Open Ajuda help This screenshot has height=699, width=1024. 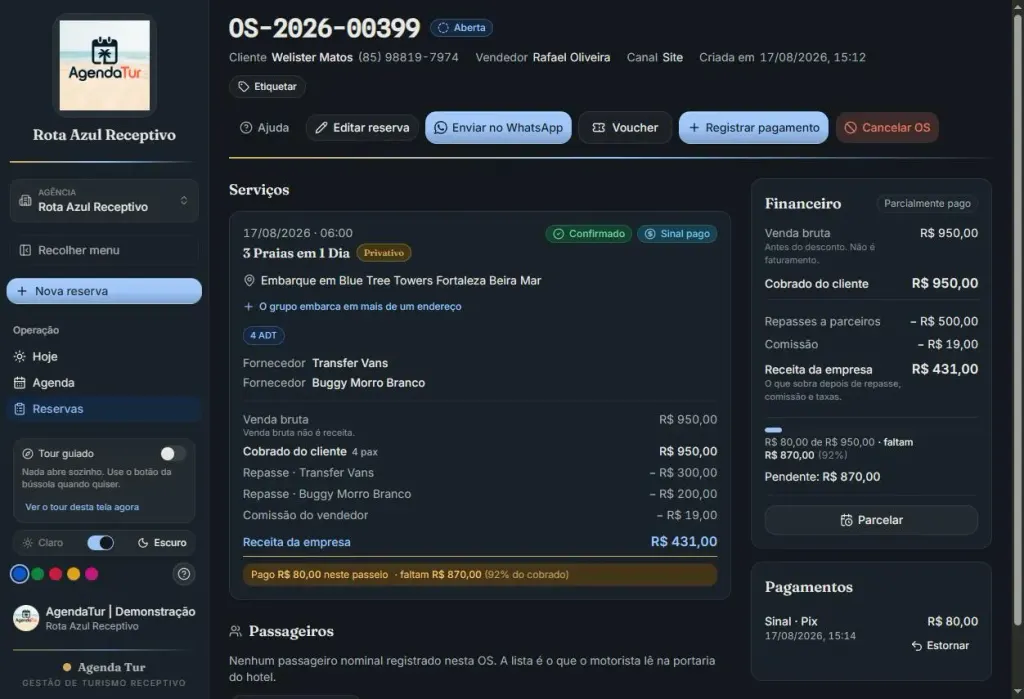click(x=264, y=127)
